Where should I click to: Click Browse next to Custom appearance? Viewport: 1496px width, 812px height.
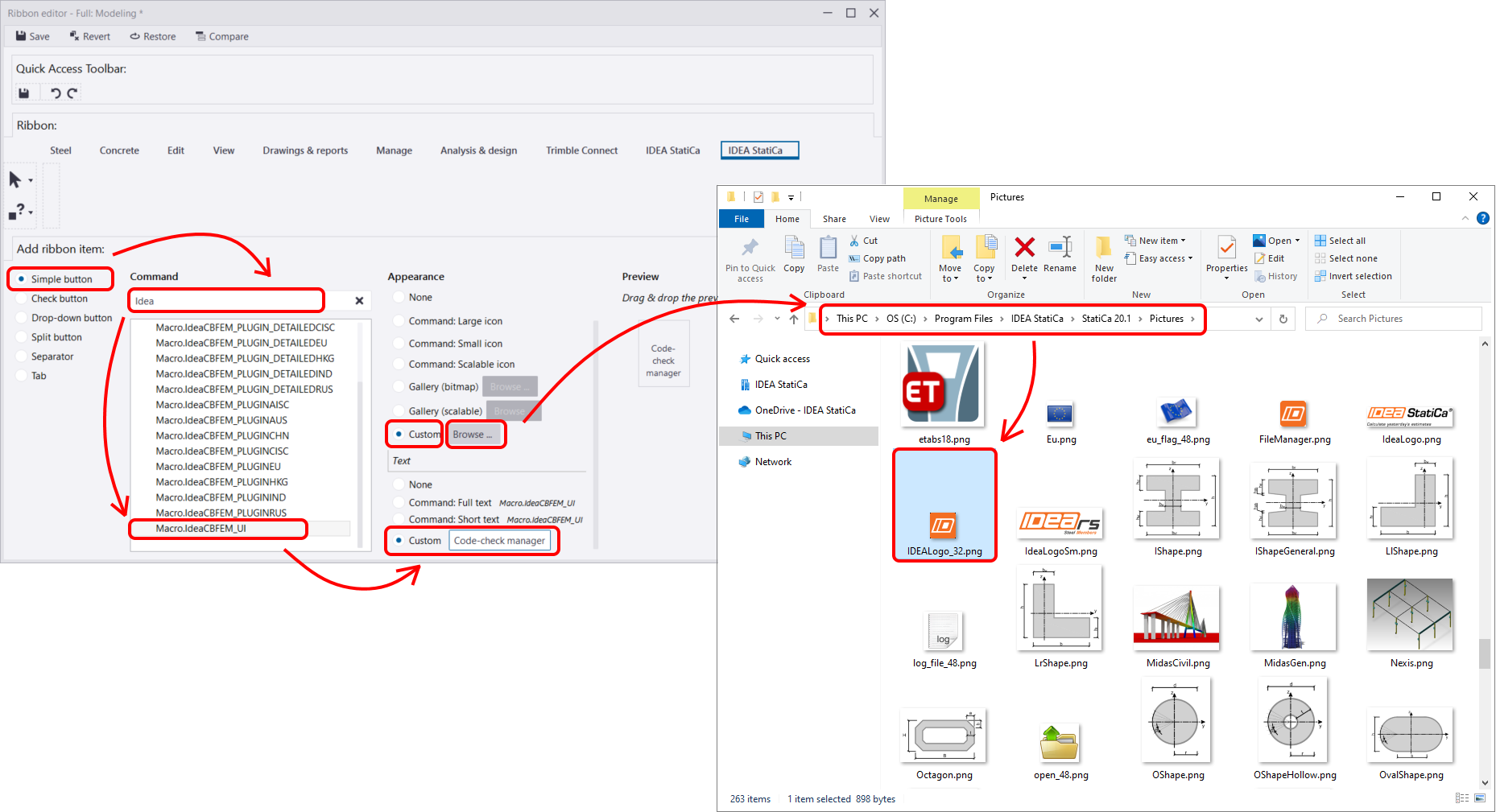point(475,435)
